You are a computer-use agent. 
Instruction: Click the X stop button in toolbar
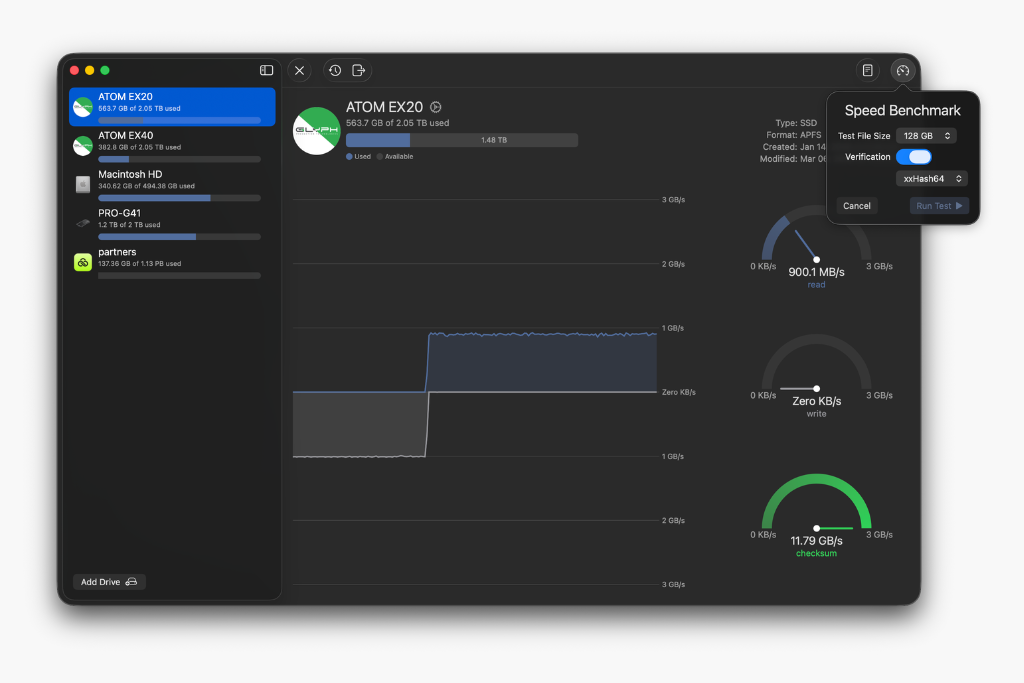click(299, 70)
